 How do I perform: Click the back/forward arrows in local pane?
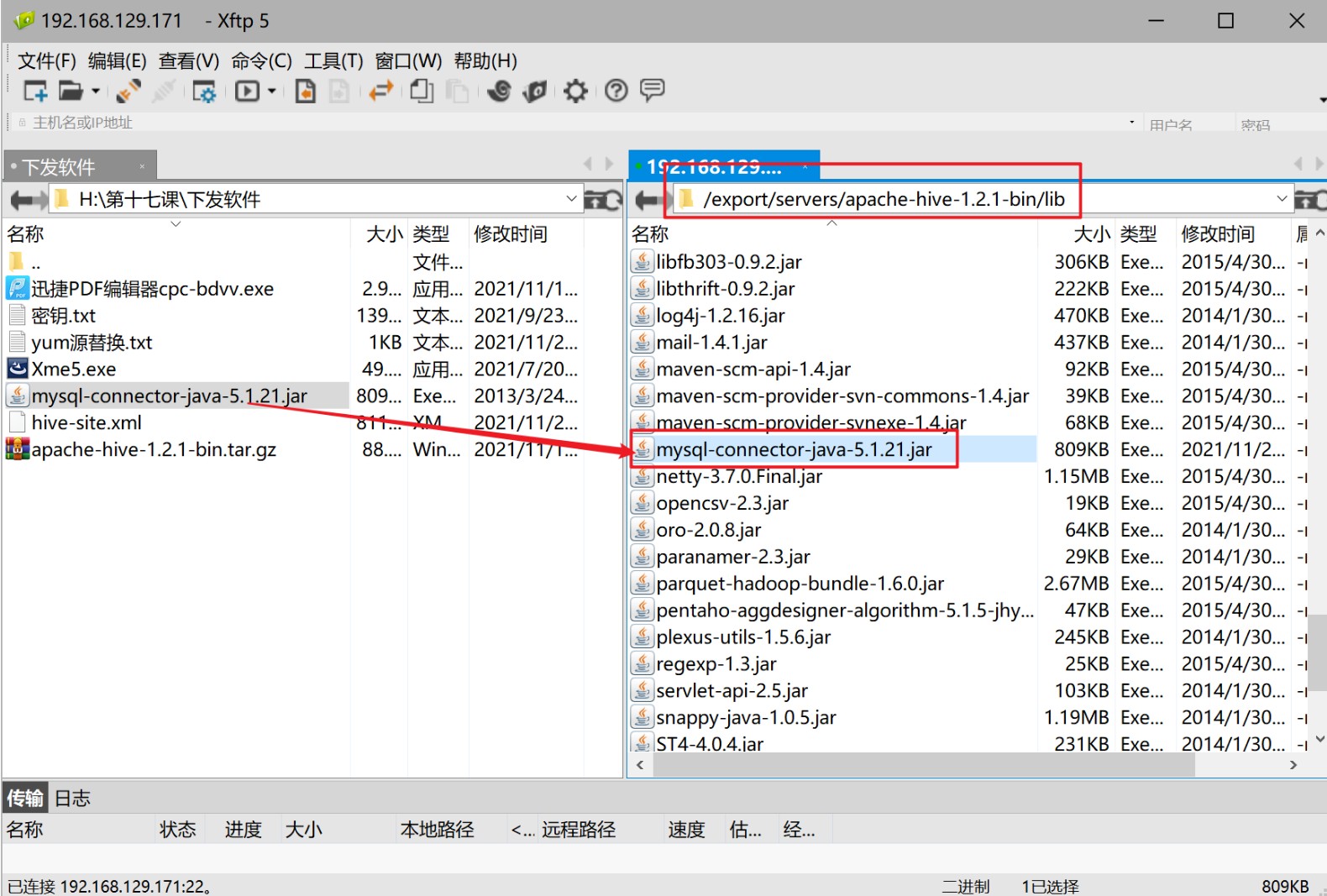point(29,200)
